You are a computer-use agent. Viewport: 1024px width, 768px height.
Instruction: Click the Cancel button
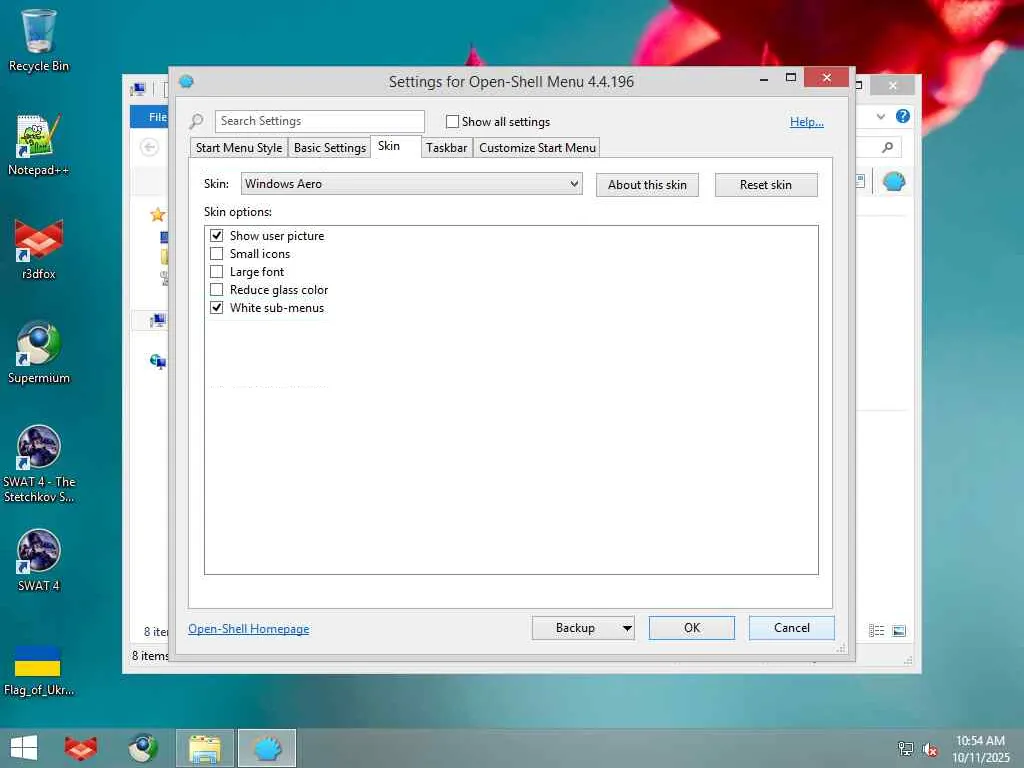tap(792, 628)
